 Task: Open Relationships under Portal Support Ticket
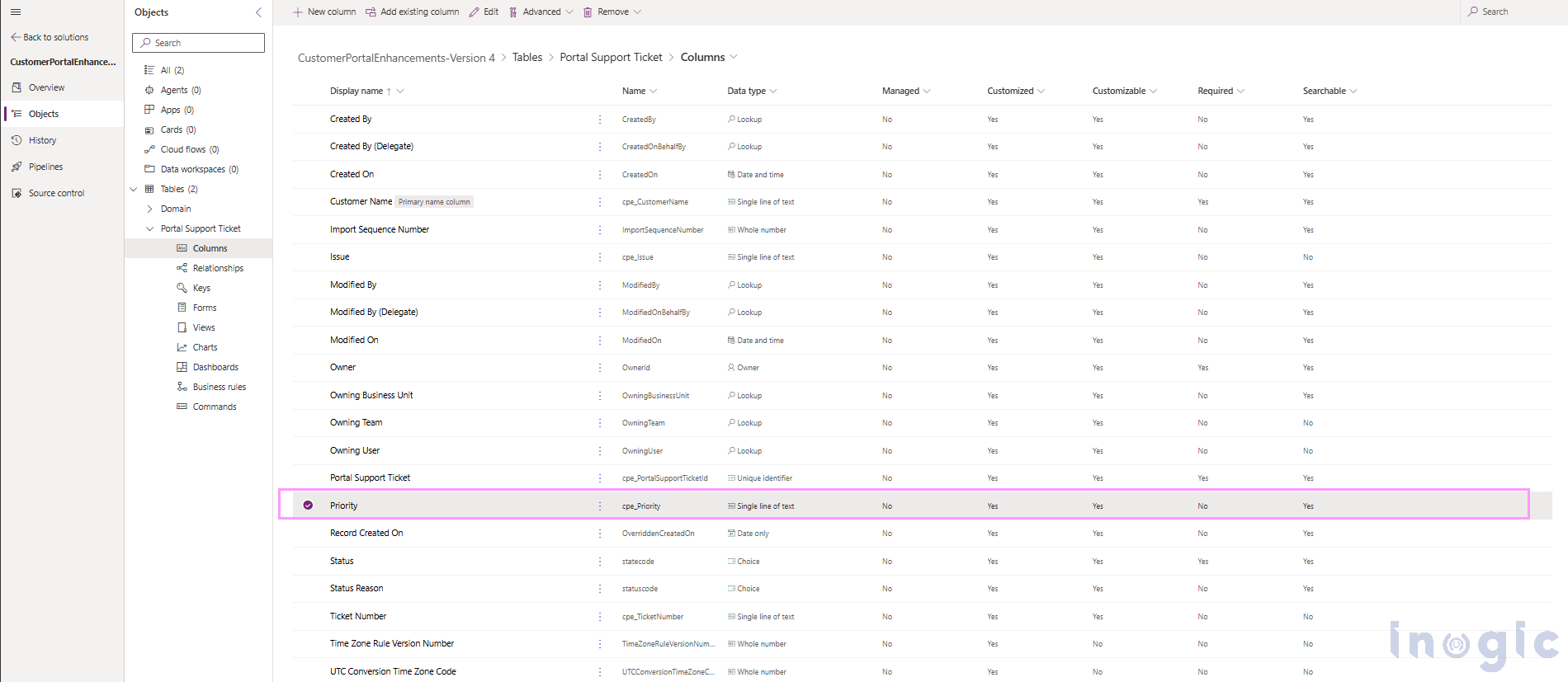(218, 268)
